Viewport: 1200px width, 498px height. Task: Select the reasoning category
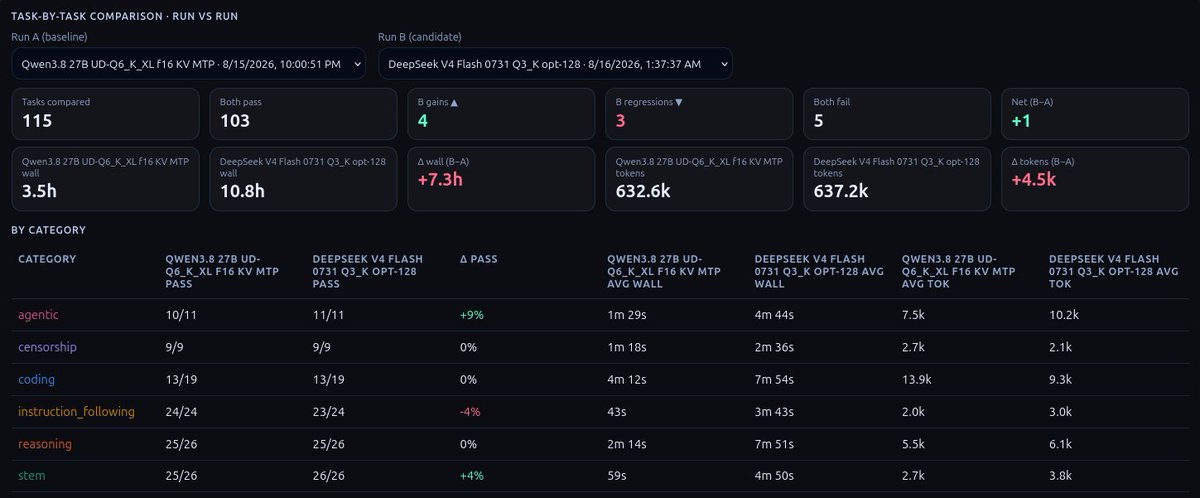45,443
